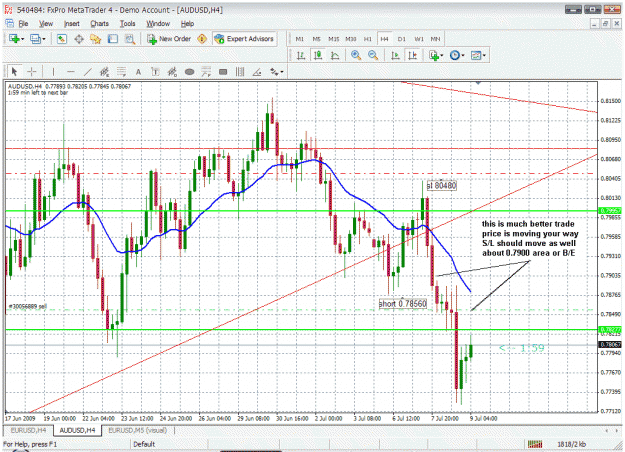Screen dimensions: 625x452
Task: Open the Indicators list icon
Action: pyautogui.click(x=434, y=55)
